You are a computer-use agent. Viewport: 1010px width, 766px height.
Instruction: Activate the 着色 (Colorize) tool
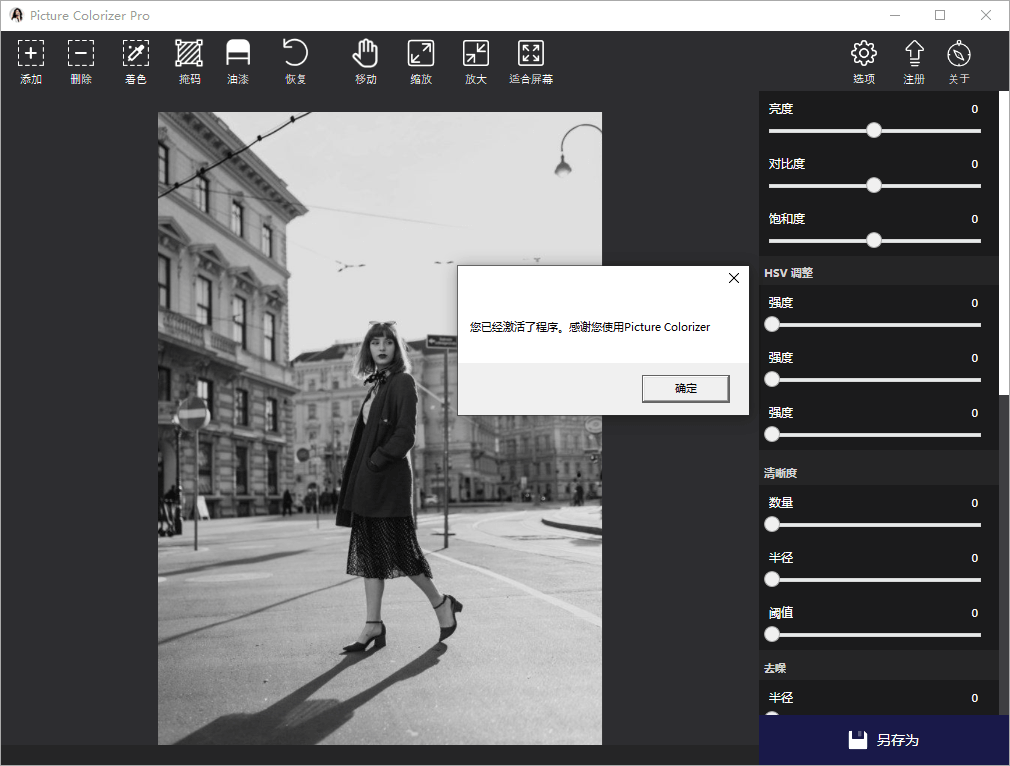pyautogui.click(x=136, y=54)
